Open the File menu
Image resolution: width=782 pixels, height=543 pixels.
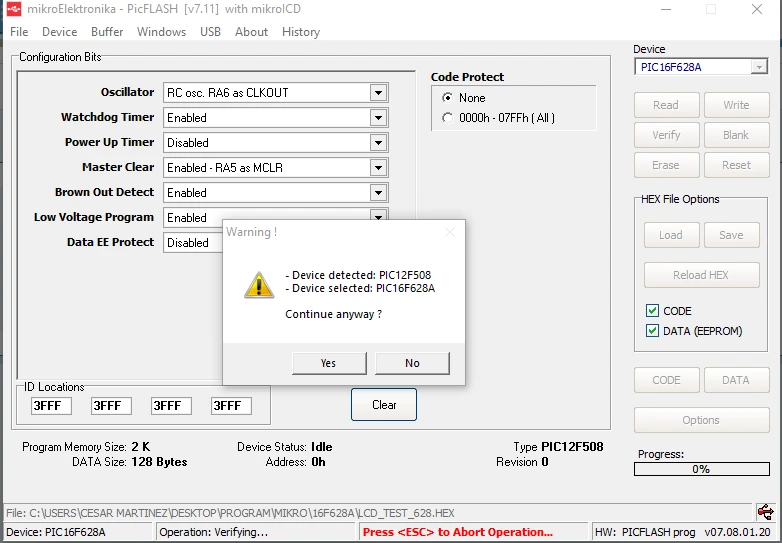(x=19, y=32)
